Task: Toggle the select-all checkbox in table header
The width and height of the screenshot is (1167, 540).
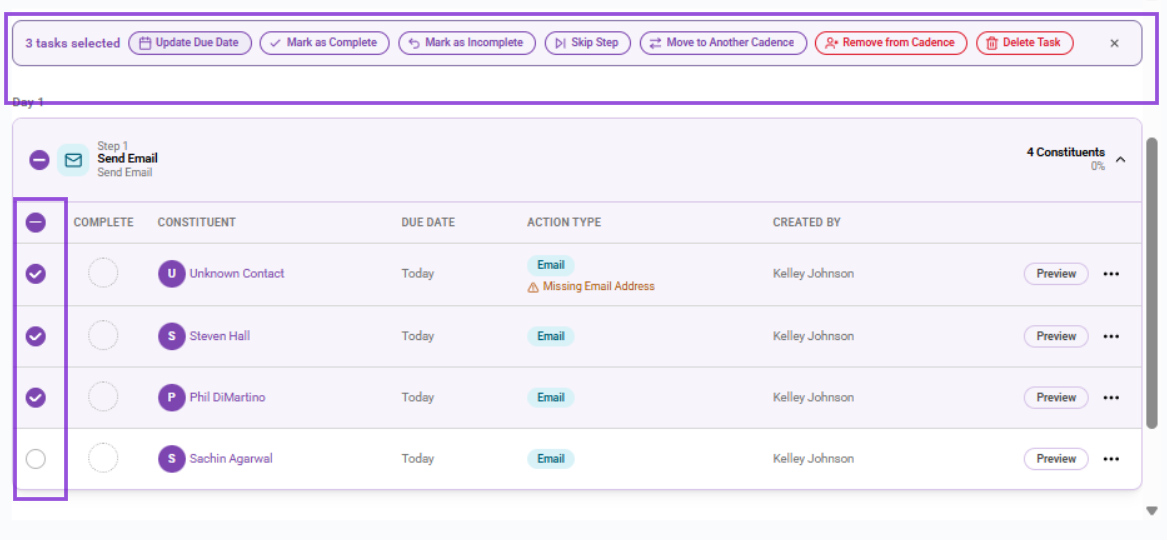Action: click(x=36, y=222)
